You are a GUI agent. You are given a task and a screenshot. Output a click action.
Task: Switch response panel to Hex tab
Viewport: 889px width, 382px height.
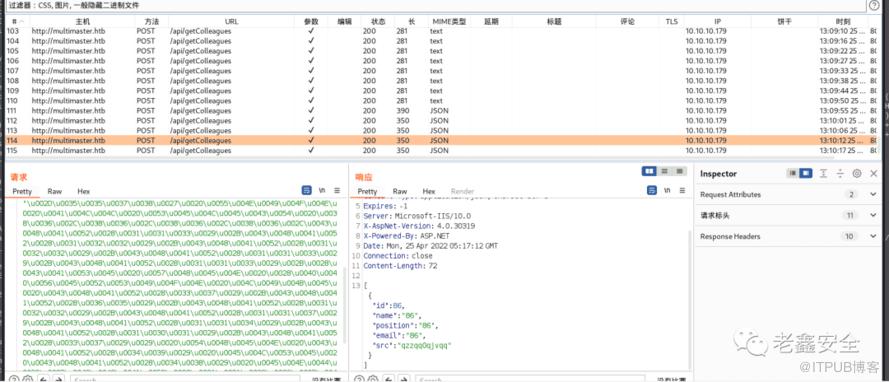(x=429, y=192)
